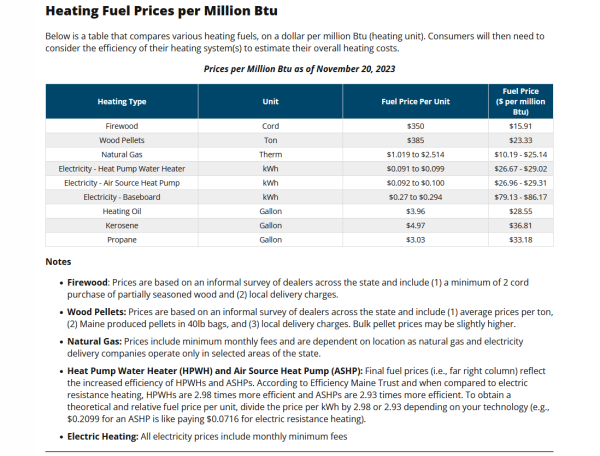600x456 pixels.
Task: Select the "Fuel Price Per Unit" header
Action: [x=416, y=102]
